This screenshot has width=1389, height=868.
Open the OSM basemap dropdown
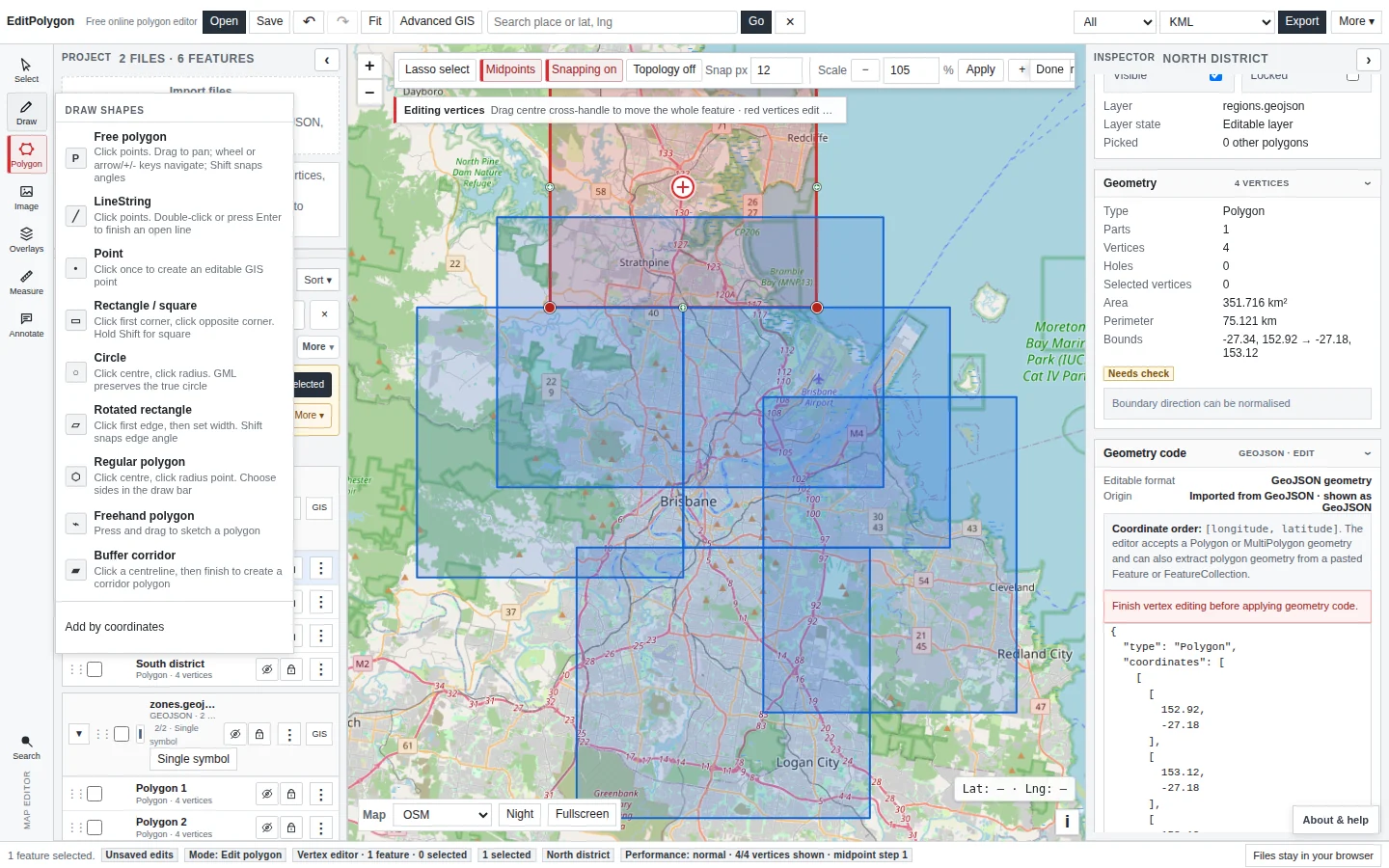[x=441, y=815]
